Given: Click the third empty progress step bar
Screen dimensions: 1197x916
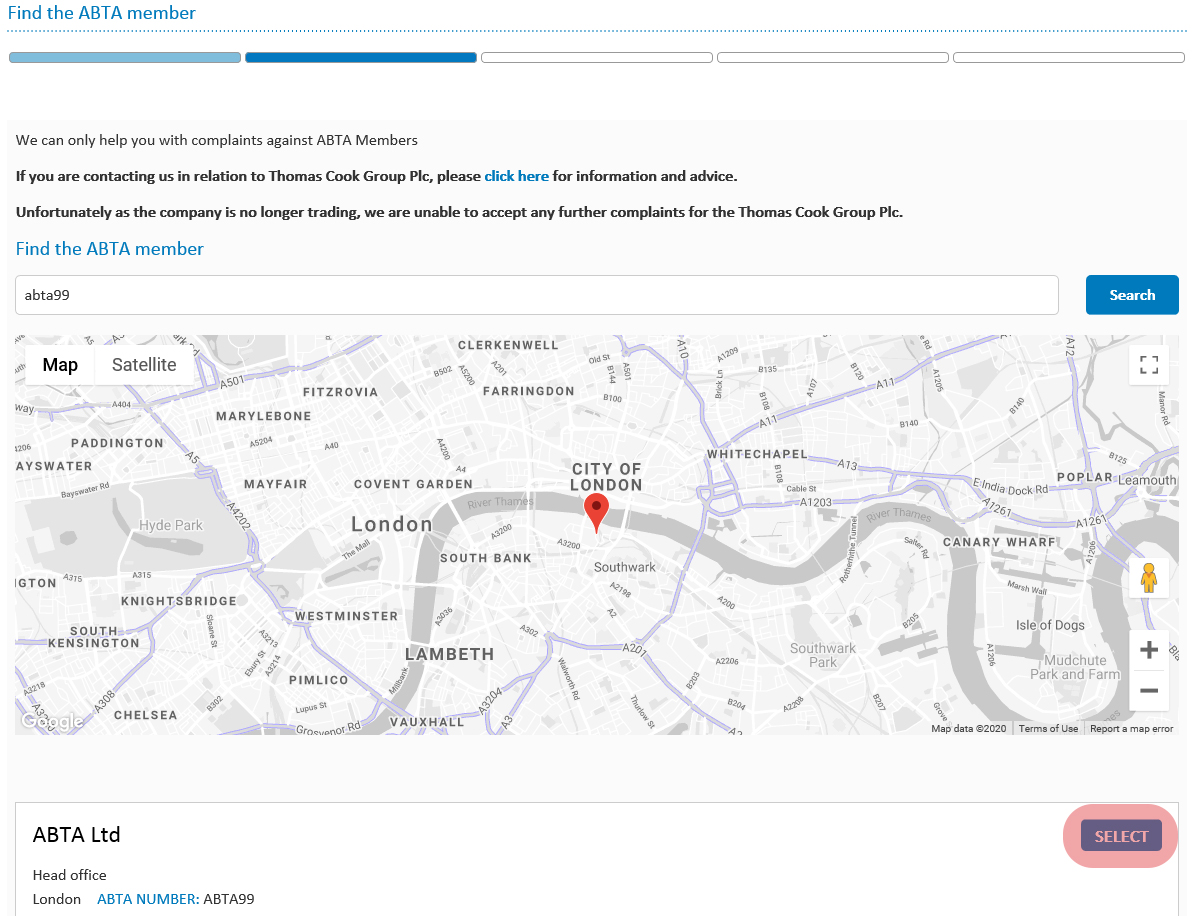Looking at the screenshot, I should click(x=597, y=57).
